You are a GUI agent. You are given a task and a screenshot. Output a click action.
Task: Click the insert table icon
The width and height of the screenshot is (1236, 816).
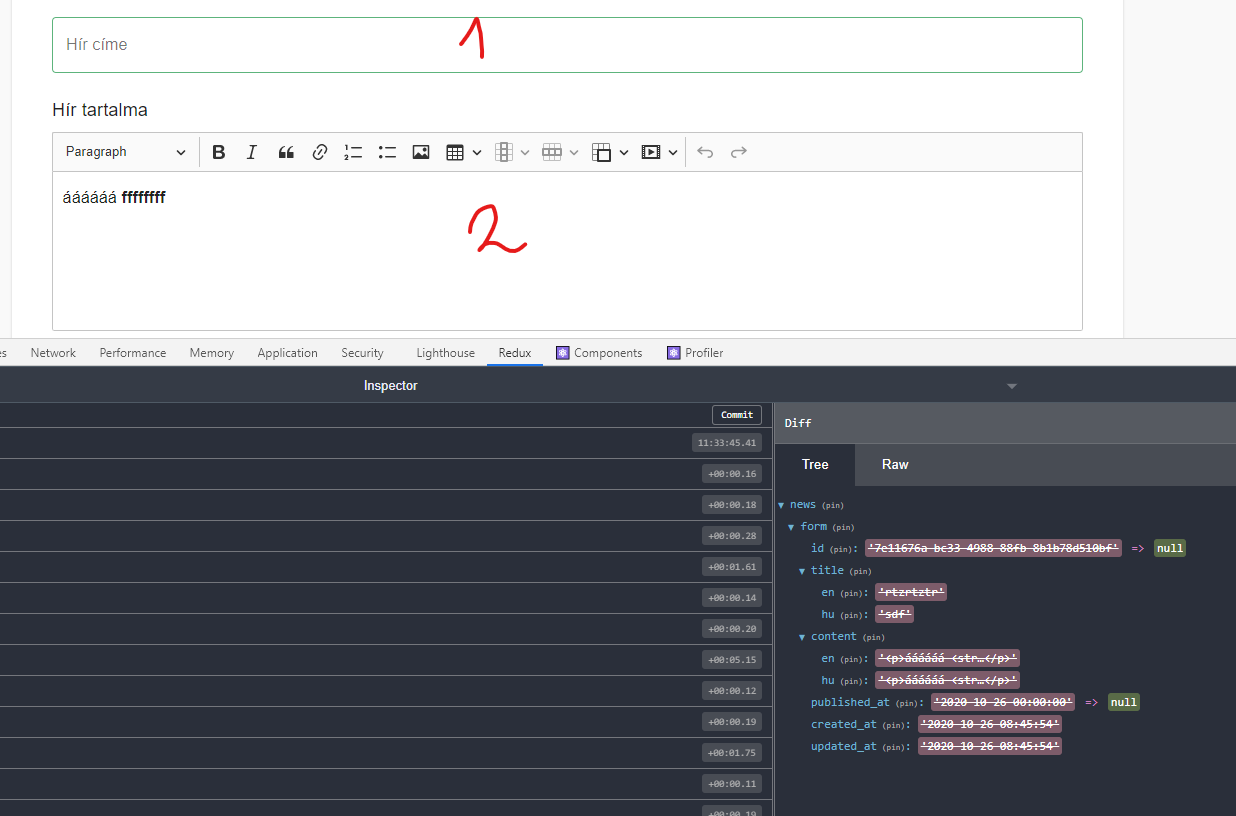(x=455, y=152)
